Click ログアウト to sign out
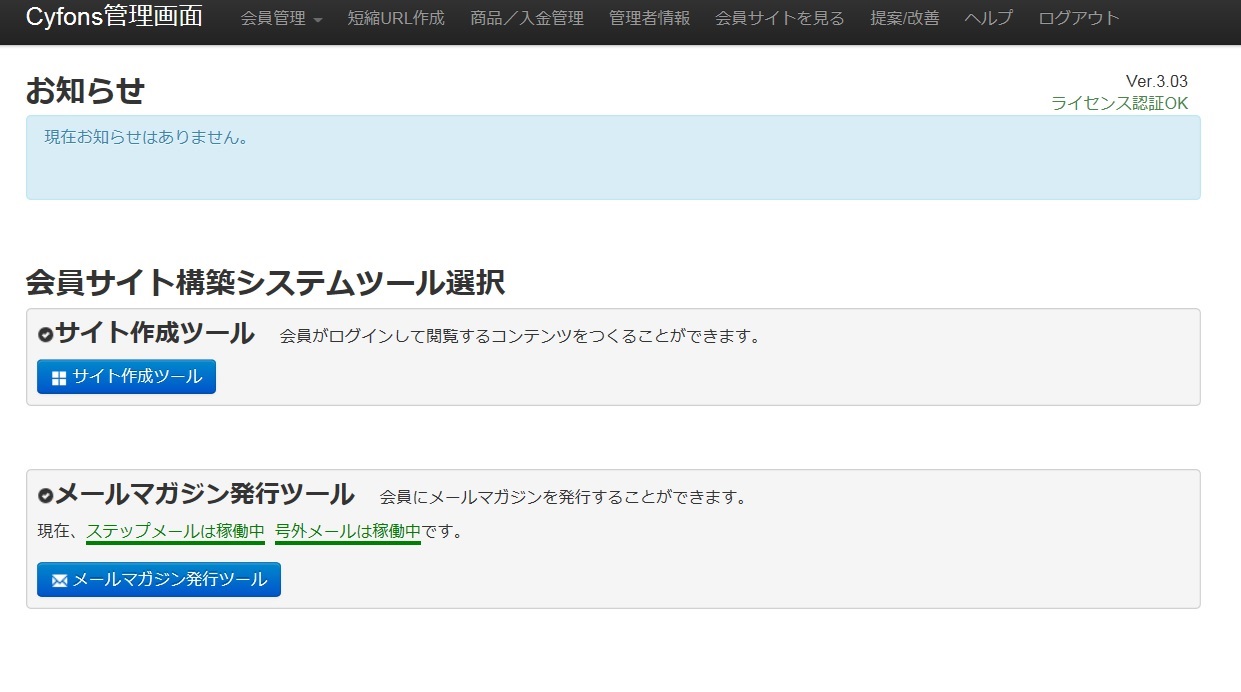 (x=1079, y=18)
